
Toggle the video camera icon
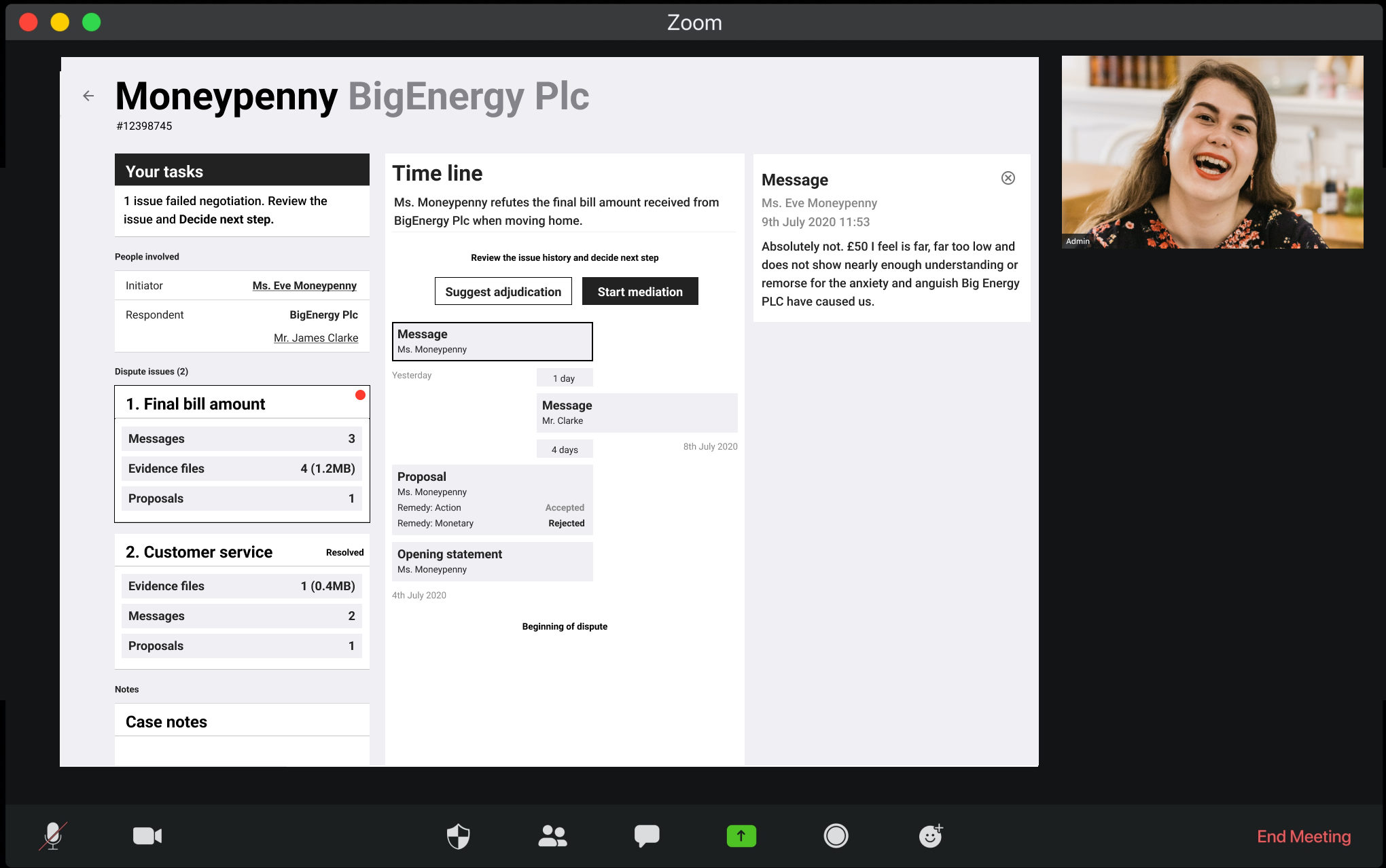(147, 836)
